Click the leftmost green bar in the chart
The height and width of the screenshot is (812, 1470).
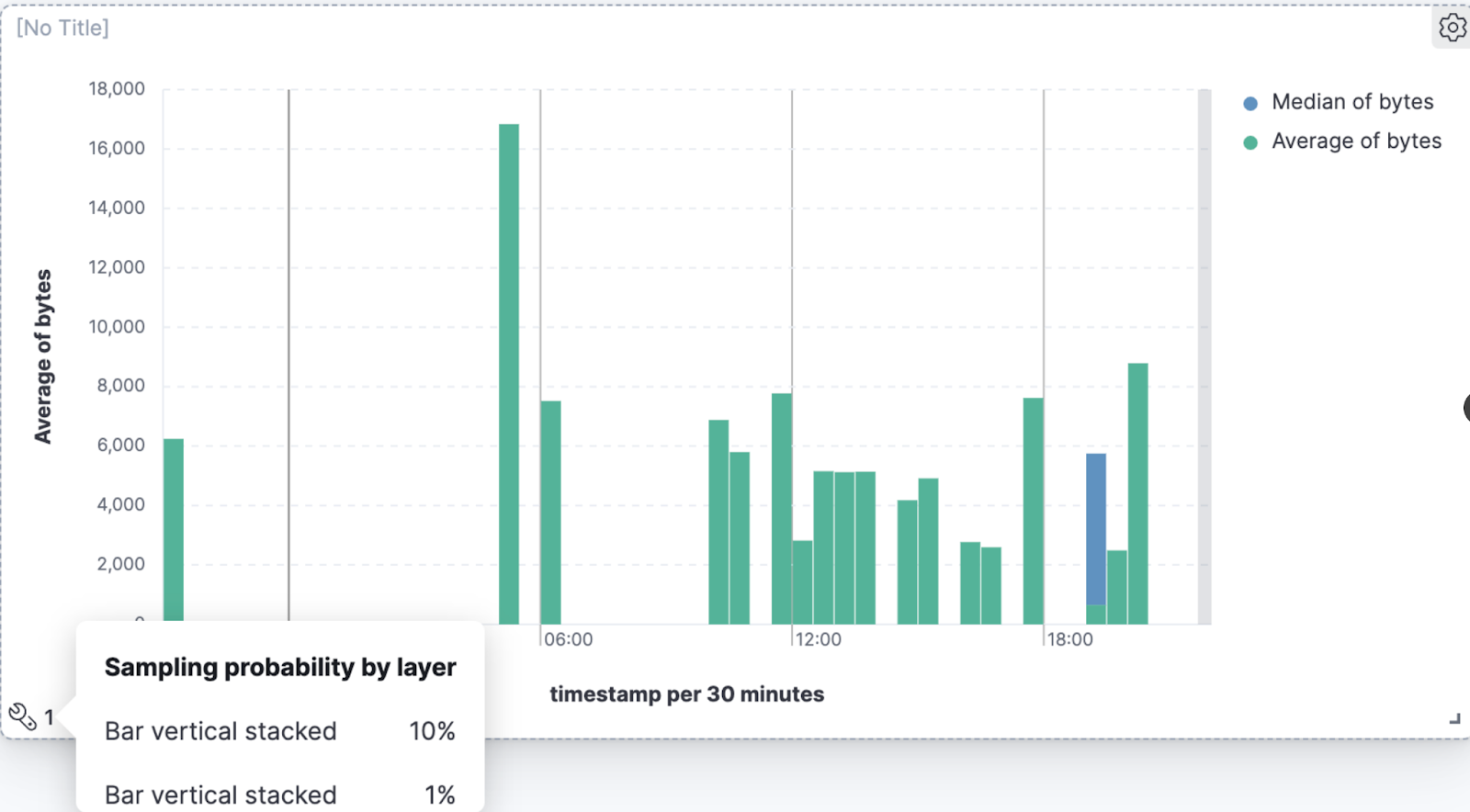[x=174, y=530]
